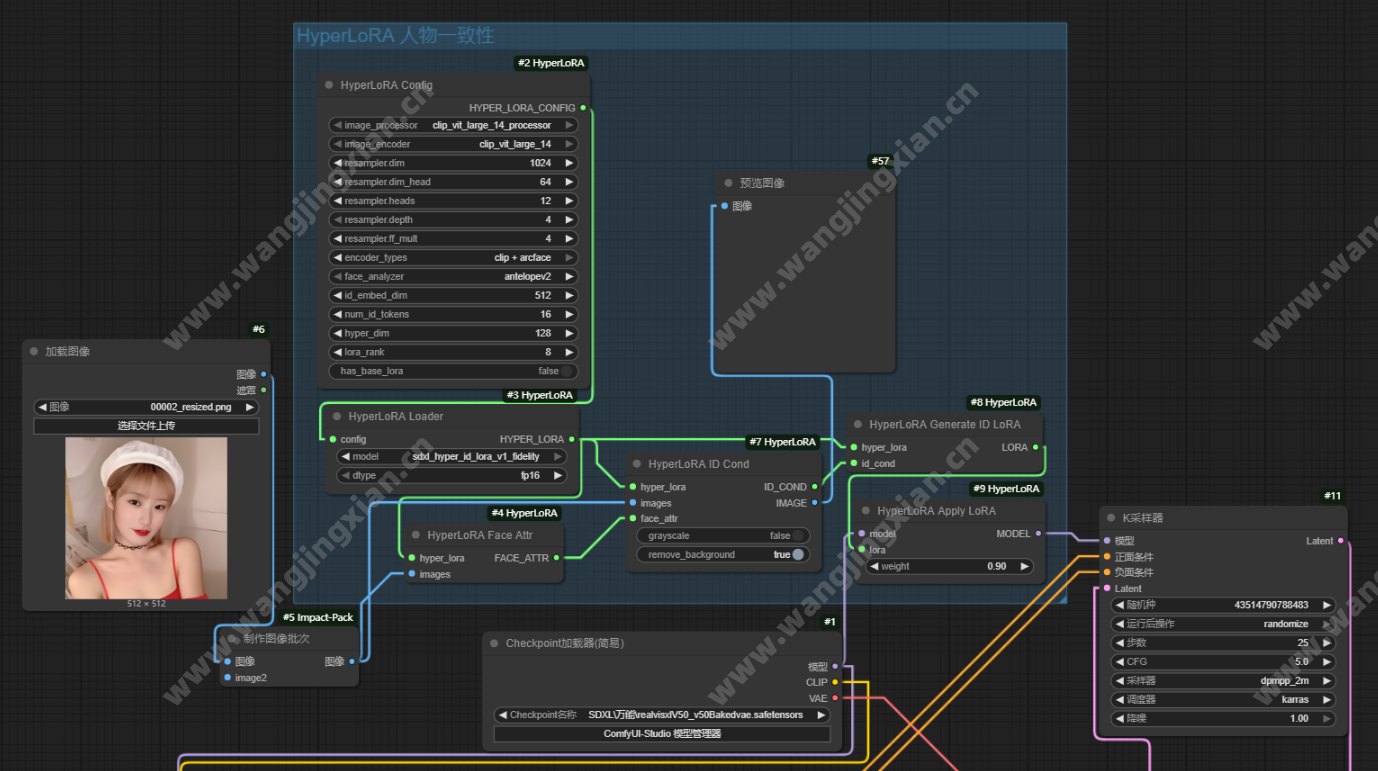Decrease the weight value with its left arrow
1378x771 pixels.
click(x=874, y=566)
